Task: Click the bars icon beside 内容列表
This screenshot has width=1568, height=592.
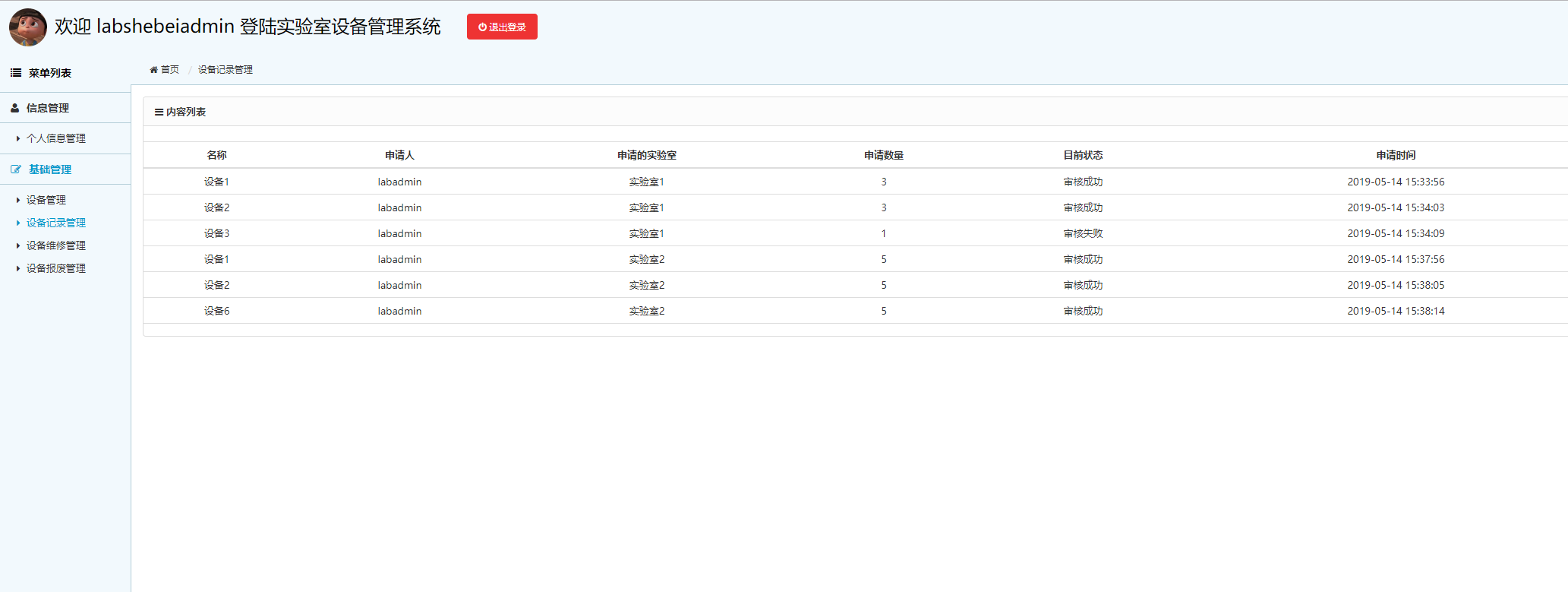Action: pyautogui.click(x=159, y=112)
